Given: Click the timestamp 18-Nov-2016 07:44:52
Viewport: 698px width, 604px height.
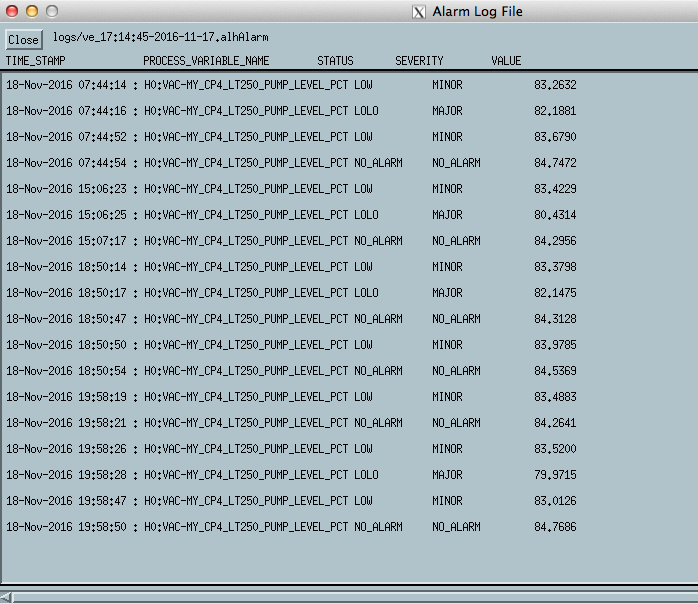Looking at the screenshot, I should click(66, 137).
